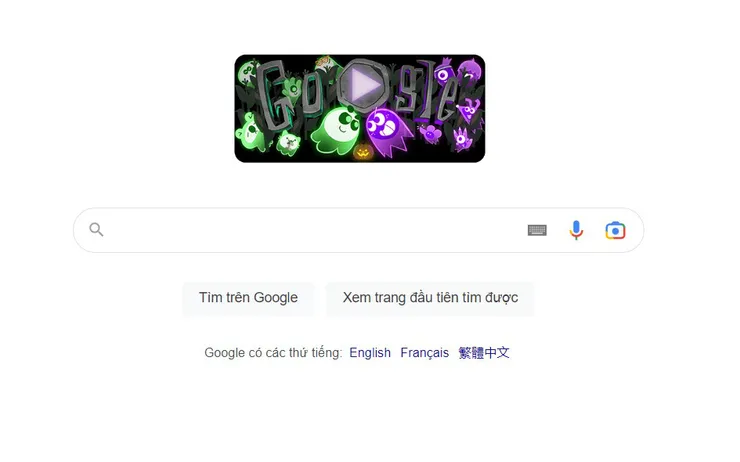Start voice search with the microphone icon
740x462 pixels.
coord(576,230)
